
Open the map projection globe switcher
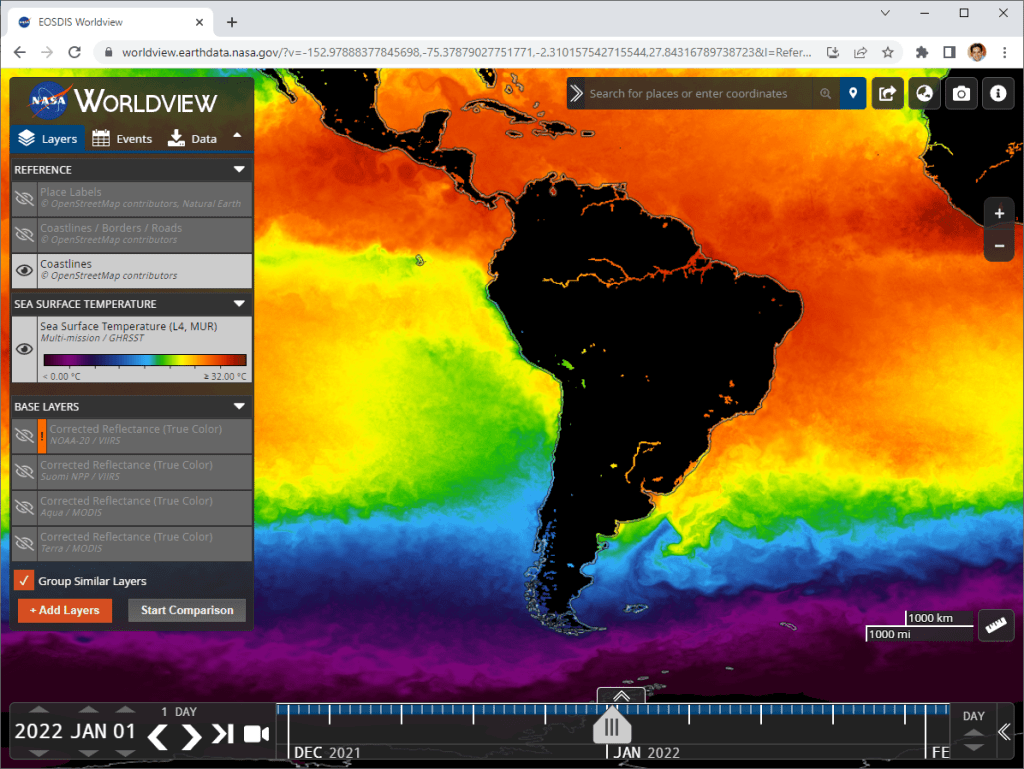click(924, 93)
